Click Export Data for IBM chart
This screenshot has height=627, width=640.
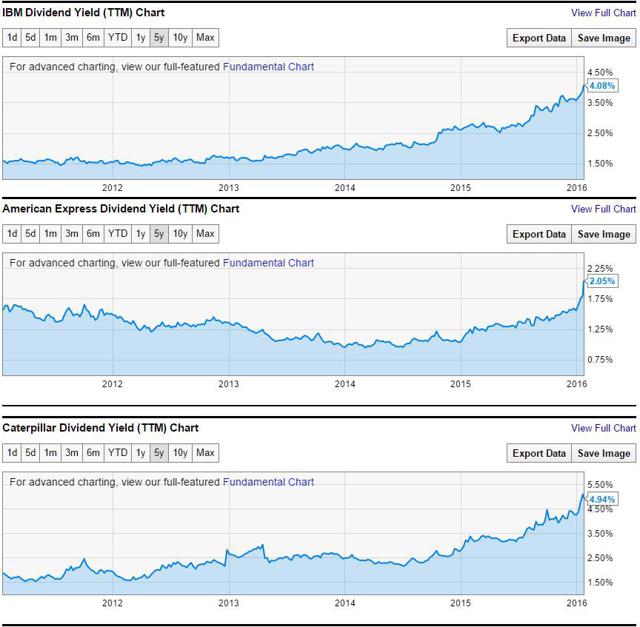pos(539,38)
